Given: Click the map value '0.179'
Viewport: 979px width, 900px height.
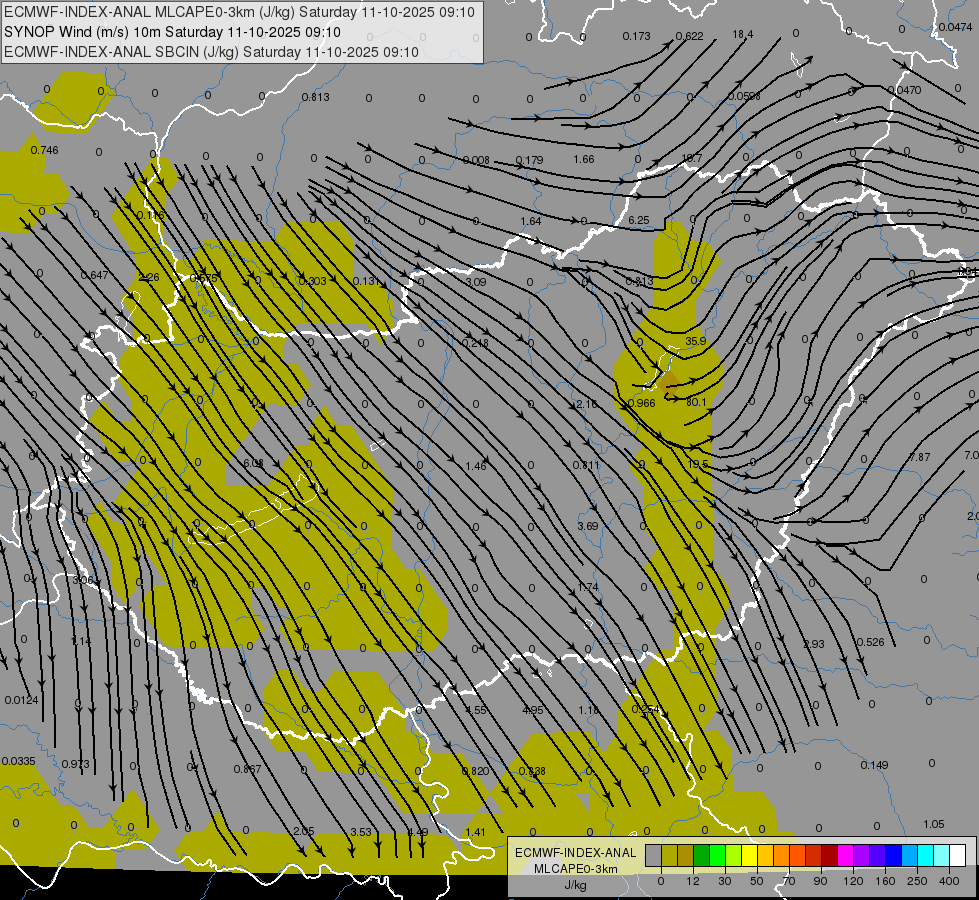Looking at the screenshot, I should (x=529, y=161).
